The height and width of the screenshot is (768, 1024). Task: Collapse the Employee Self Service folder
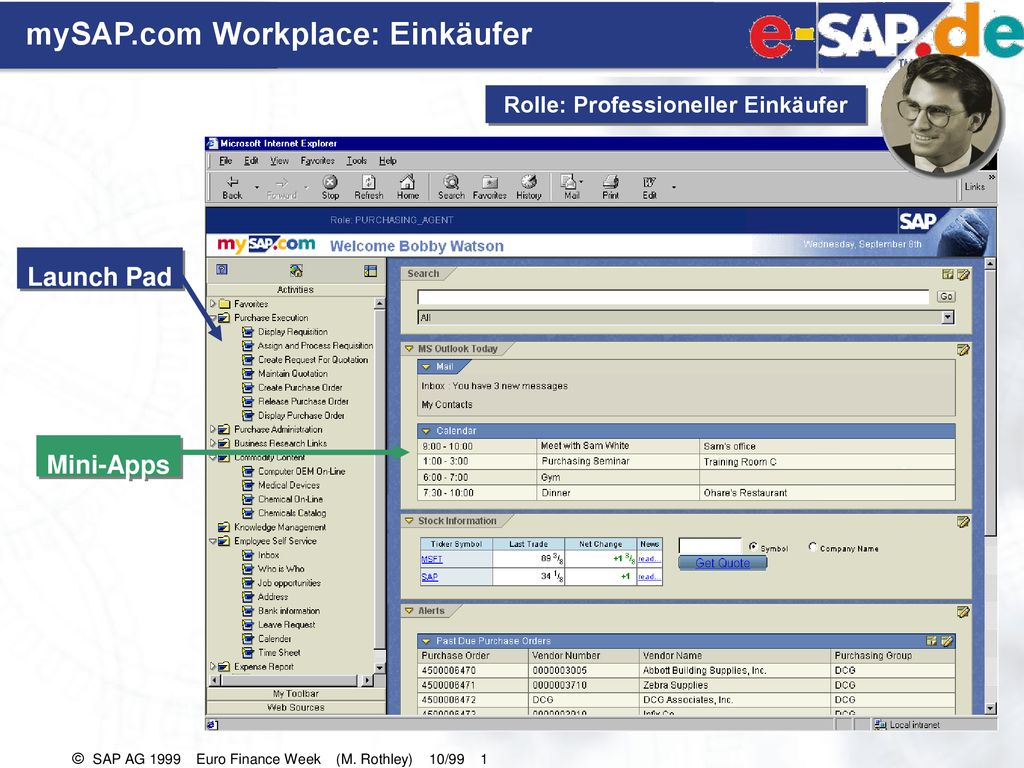click(x=213, y=541)
